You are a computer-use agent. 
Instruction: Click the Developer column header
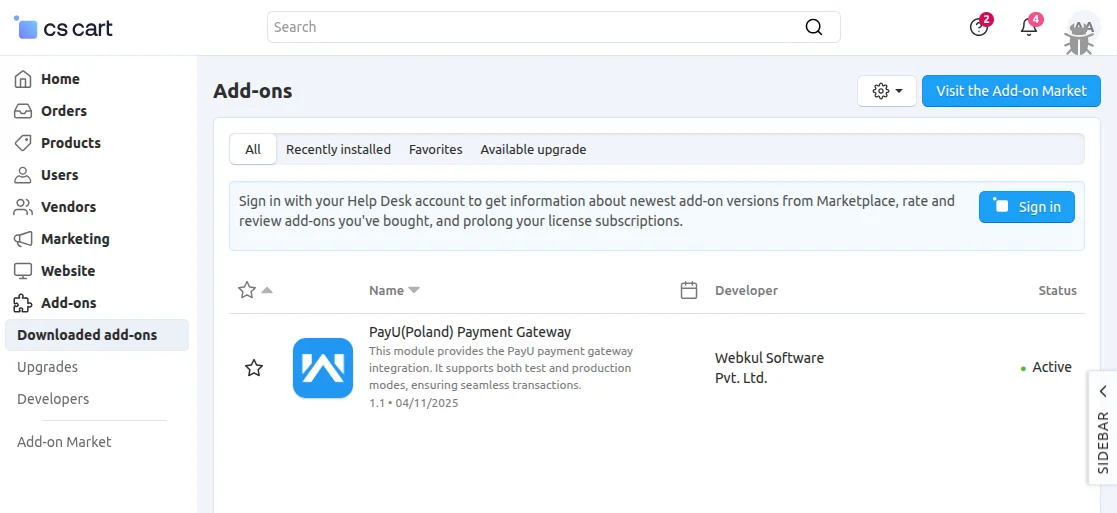(747, 291)
